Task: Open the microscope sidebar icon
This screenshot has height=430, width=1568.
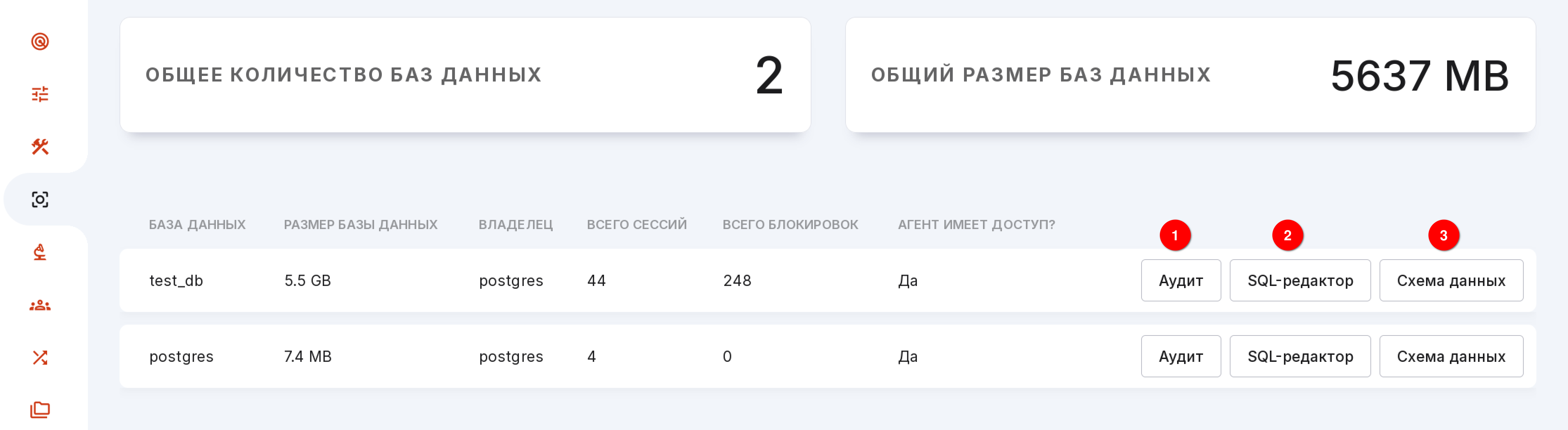Action: click(x=40, y=252)
